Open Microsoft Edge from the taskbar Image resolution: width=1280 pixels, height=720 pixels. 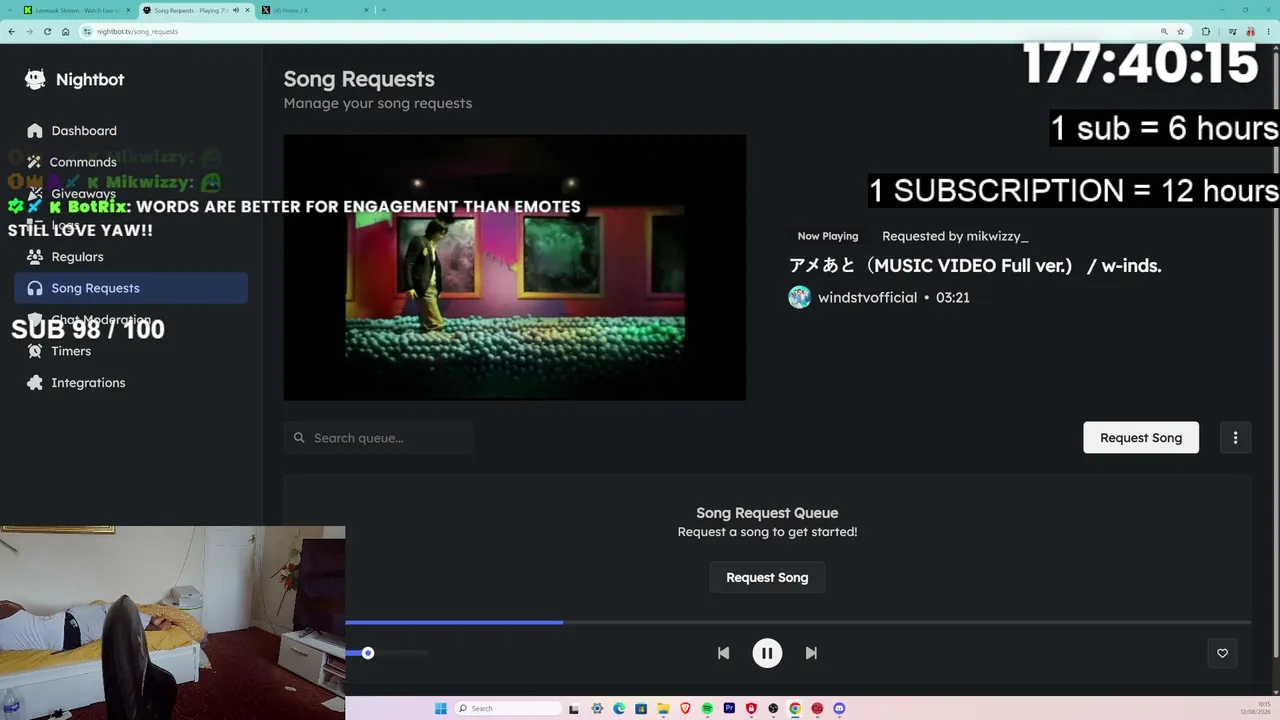point(619,708)
